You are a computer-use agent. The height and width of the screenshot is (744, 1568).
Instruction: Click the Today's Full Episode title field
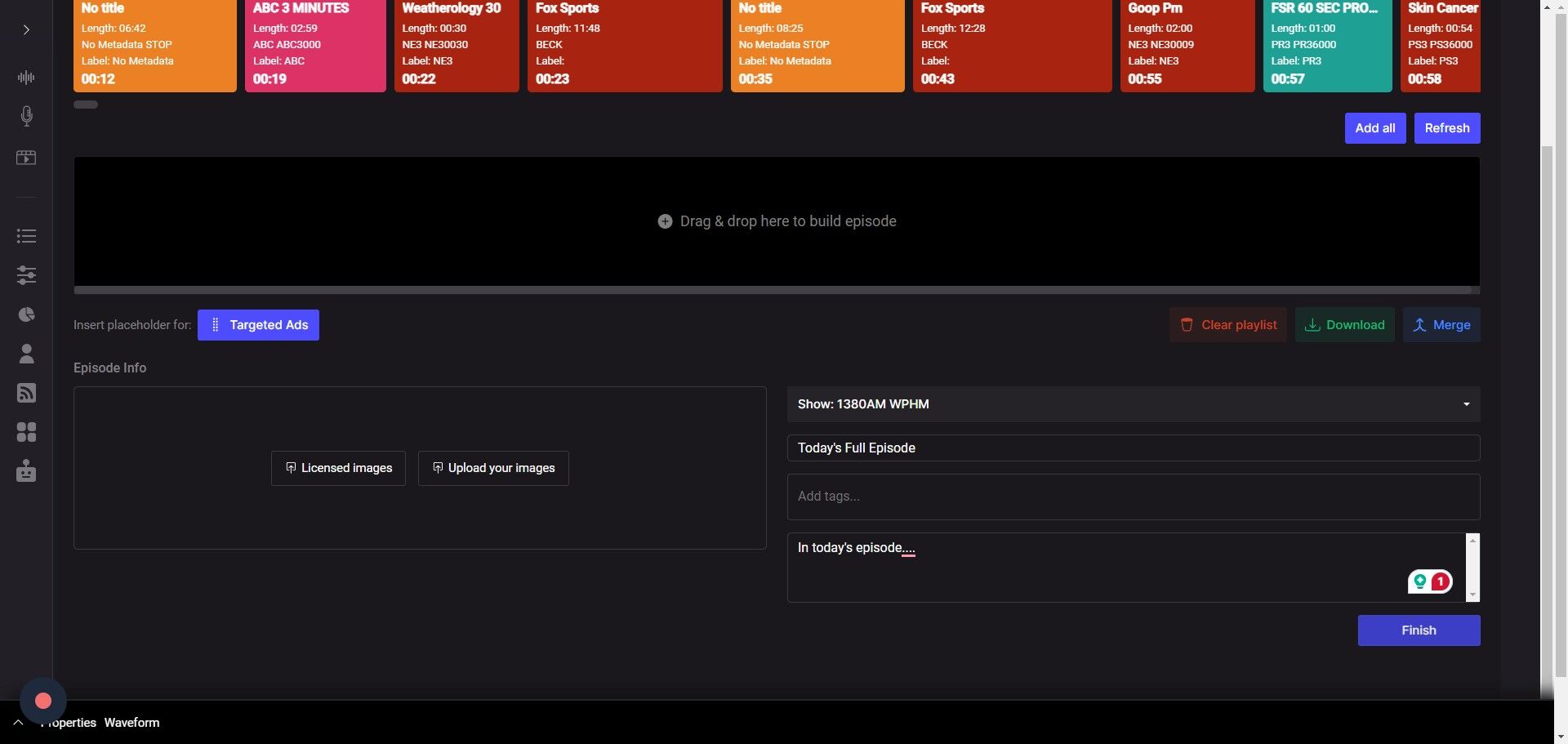(x=1134, y=448)
